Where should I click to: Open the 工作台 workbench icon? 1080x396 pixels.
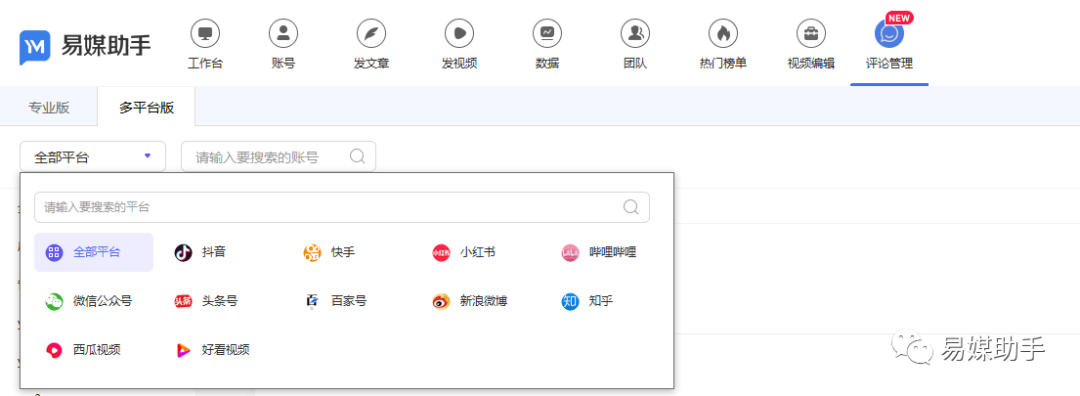click(205, 32)
